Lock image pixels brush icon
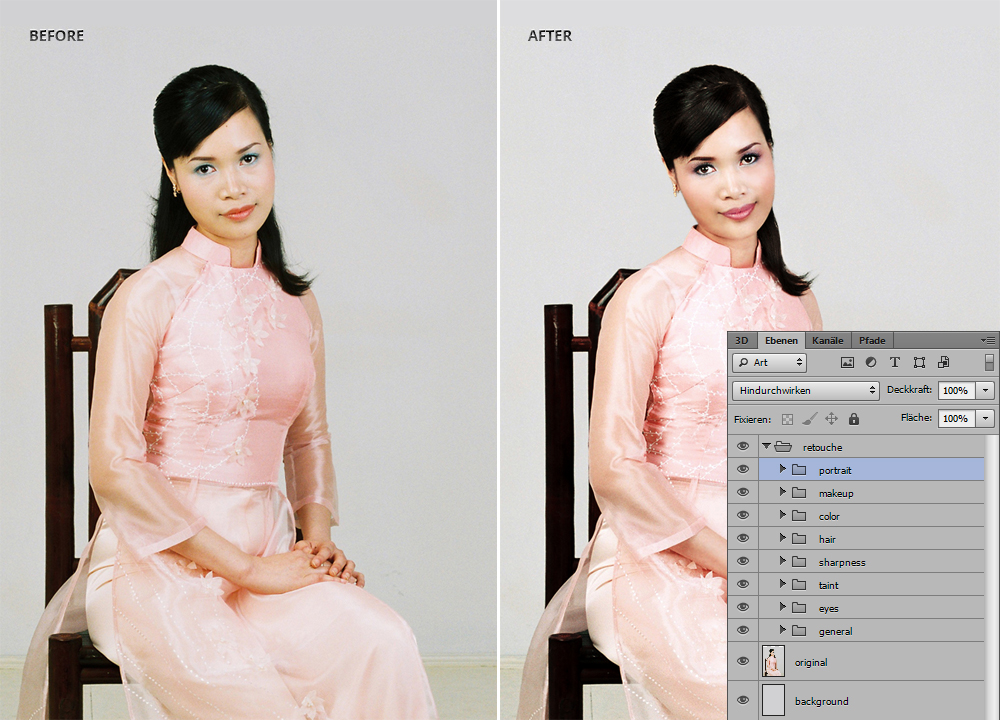 809,419
